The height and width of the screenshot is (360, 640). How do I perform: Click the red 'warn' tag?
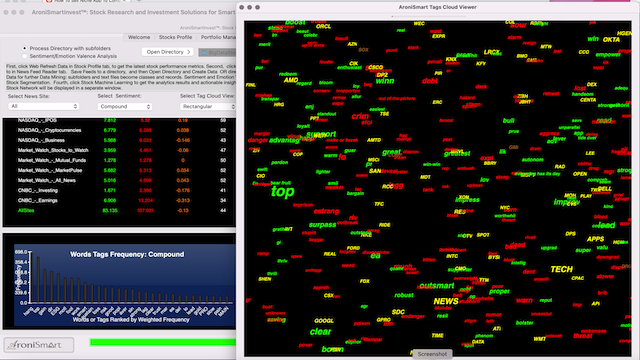(x=524, y=300)
